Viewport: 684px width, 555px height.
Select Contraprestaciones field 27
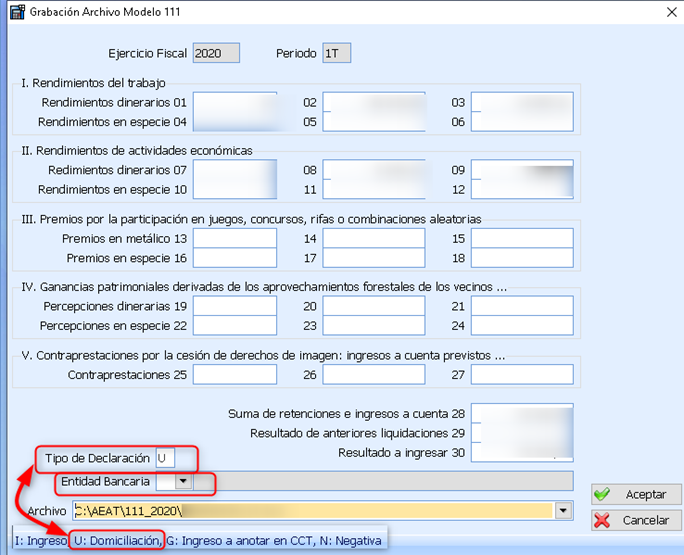pos(522,374)
